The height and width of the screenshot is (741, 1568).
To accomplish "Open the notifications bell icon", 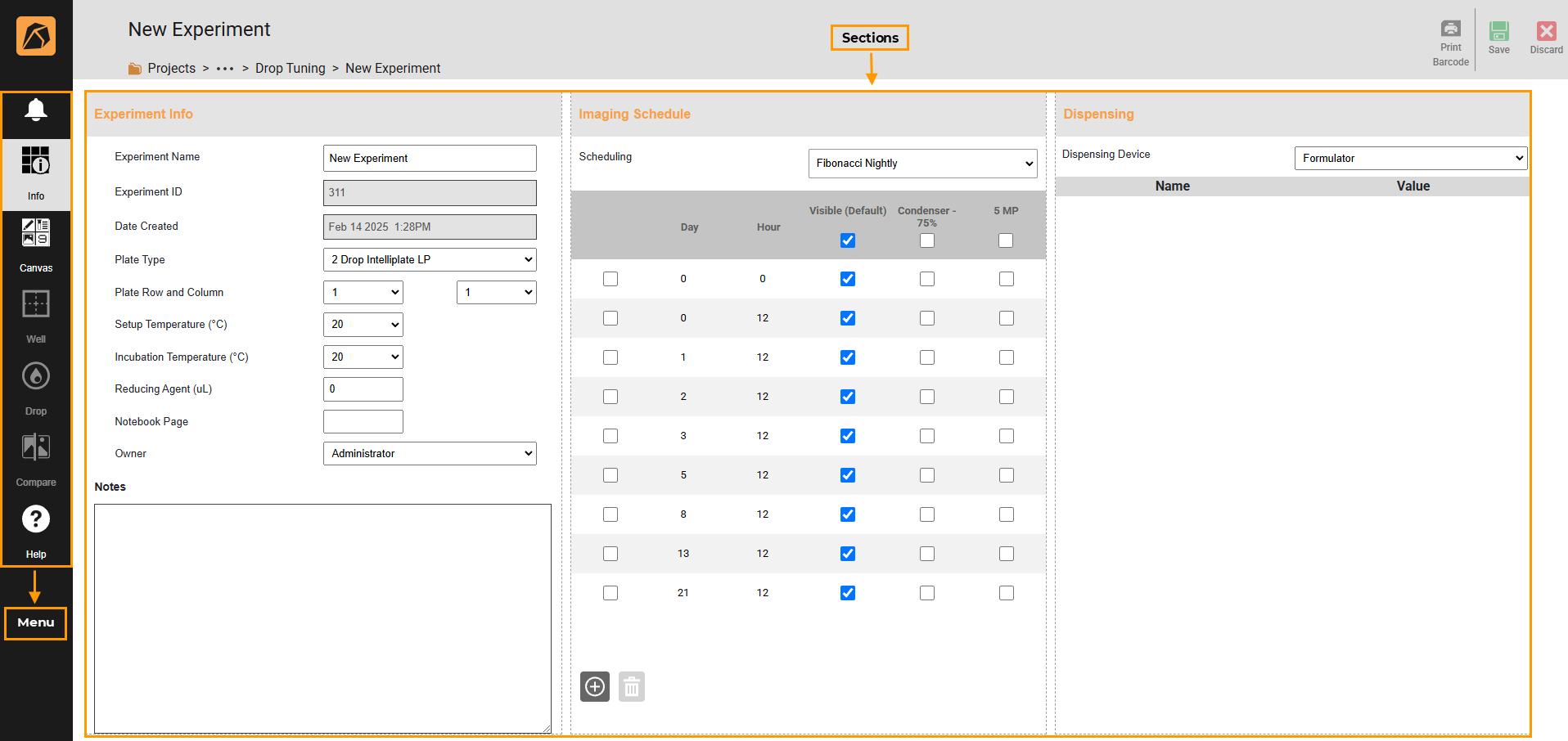I will pos(35,110).
